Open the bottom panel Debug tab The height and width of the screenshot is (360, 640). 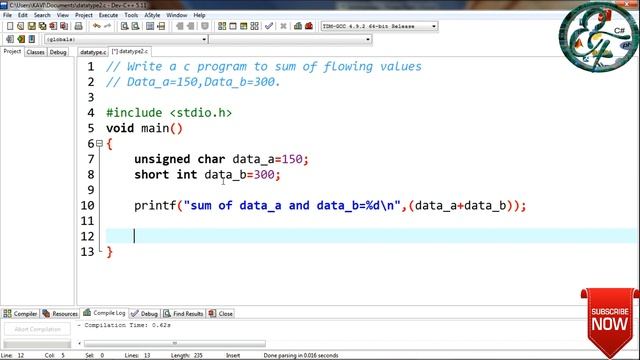coord(144,313)
